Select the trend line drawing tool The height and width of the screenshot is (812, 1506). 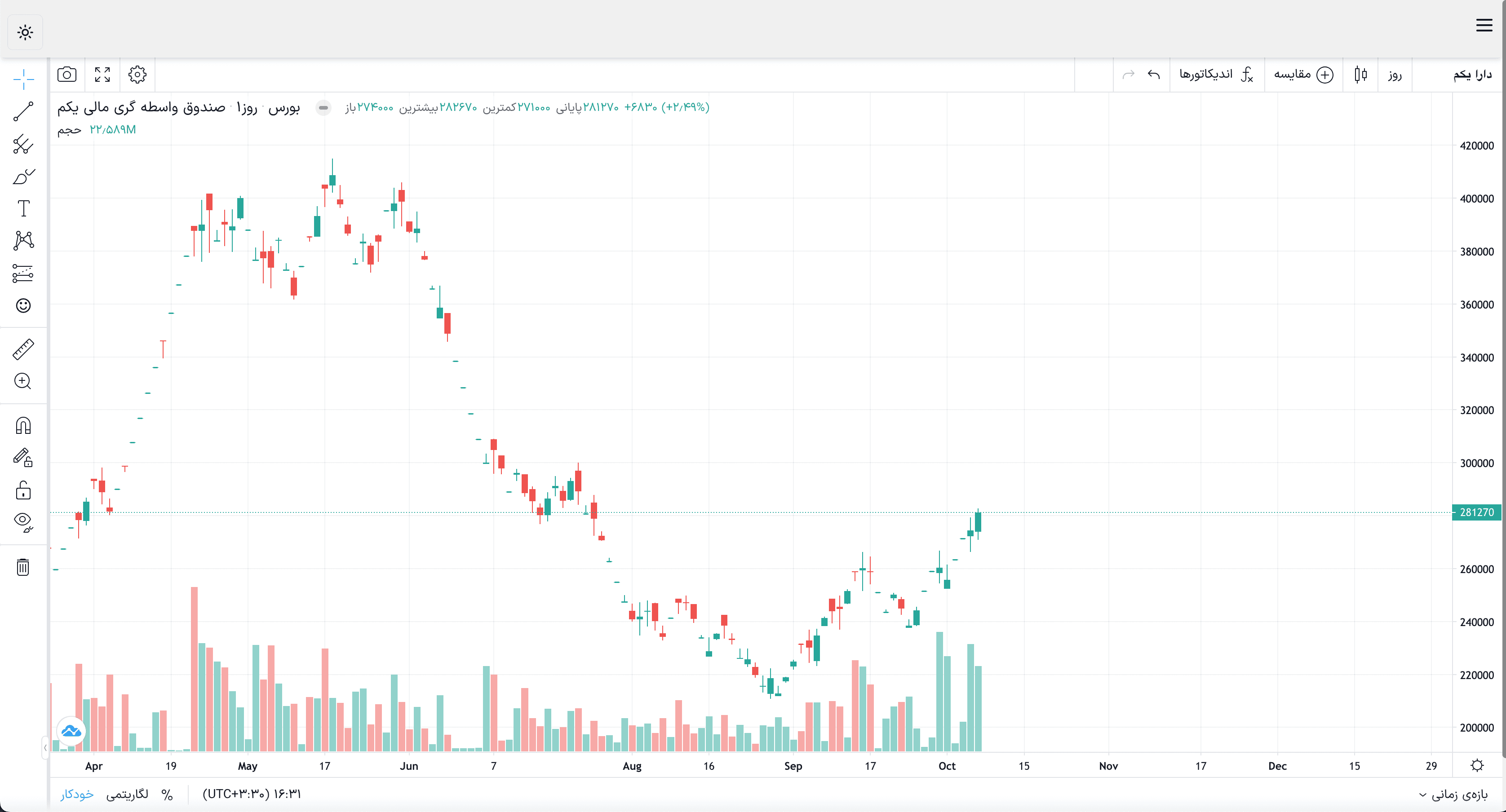(x=23, y=111)
